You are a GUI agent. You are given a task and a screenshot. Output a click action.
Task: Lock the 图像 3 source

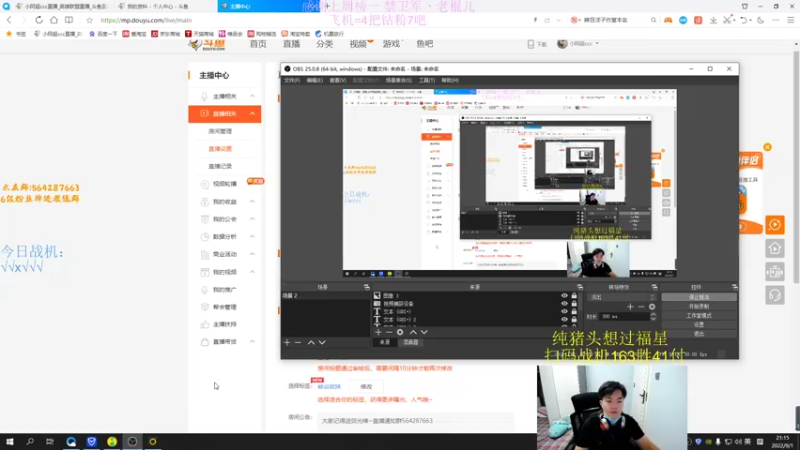[x=574, y=295]
